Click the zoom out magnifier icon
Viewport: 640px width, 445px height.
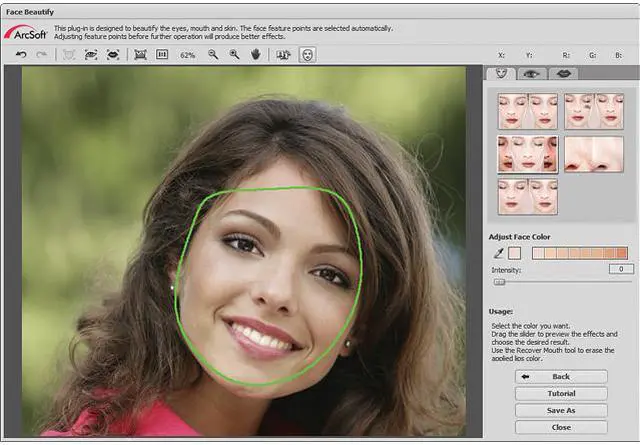213,55
